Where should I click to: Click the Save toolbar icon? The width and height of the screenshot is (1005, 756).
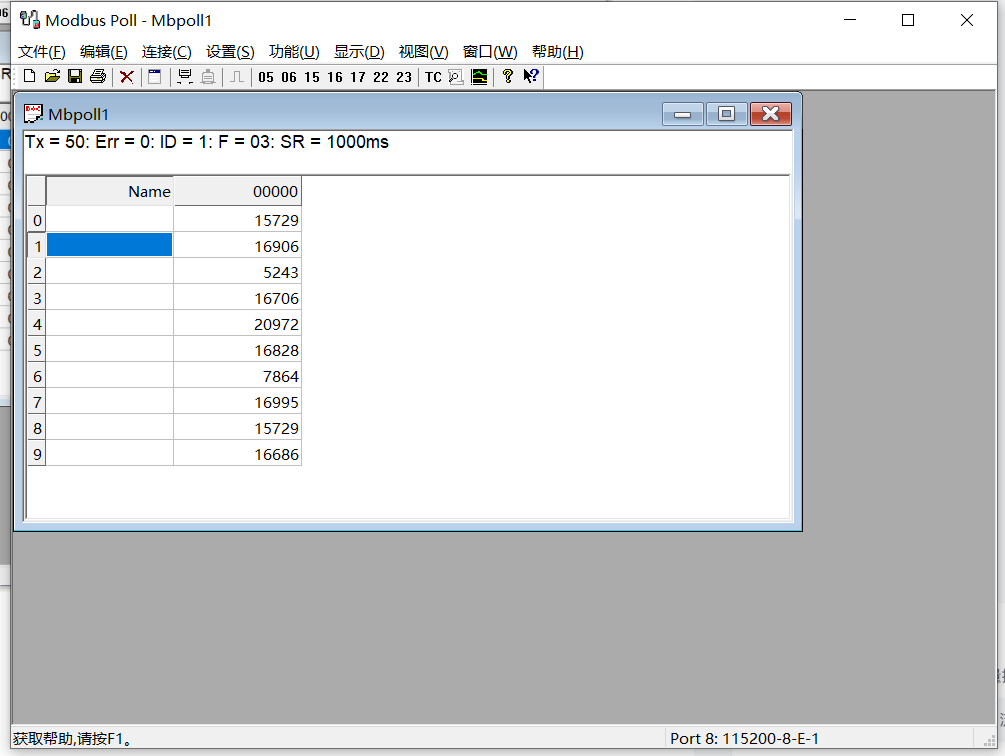74,76
